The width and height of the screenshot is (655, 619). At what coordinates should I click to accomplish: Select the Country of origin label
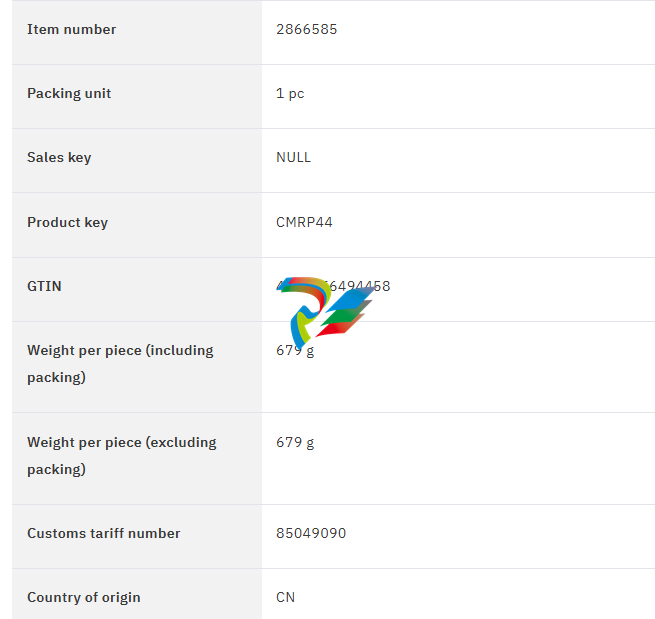[84, 597]
